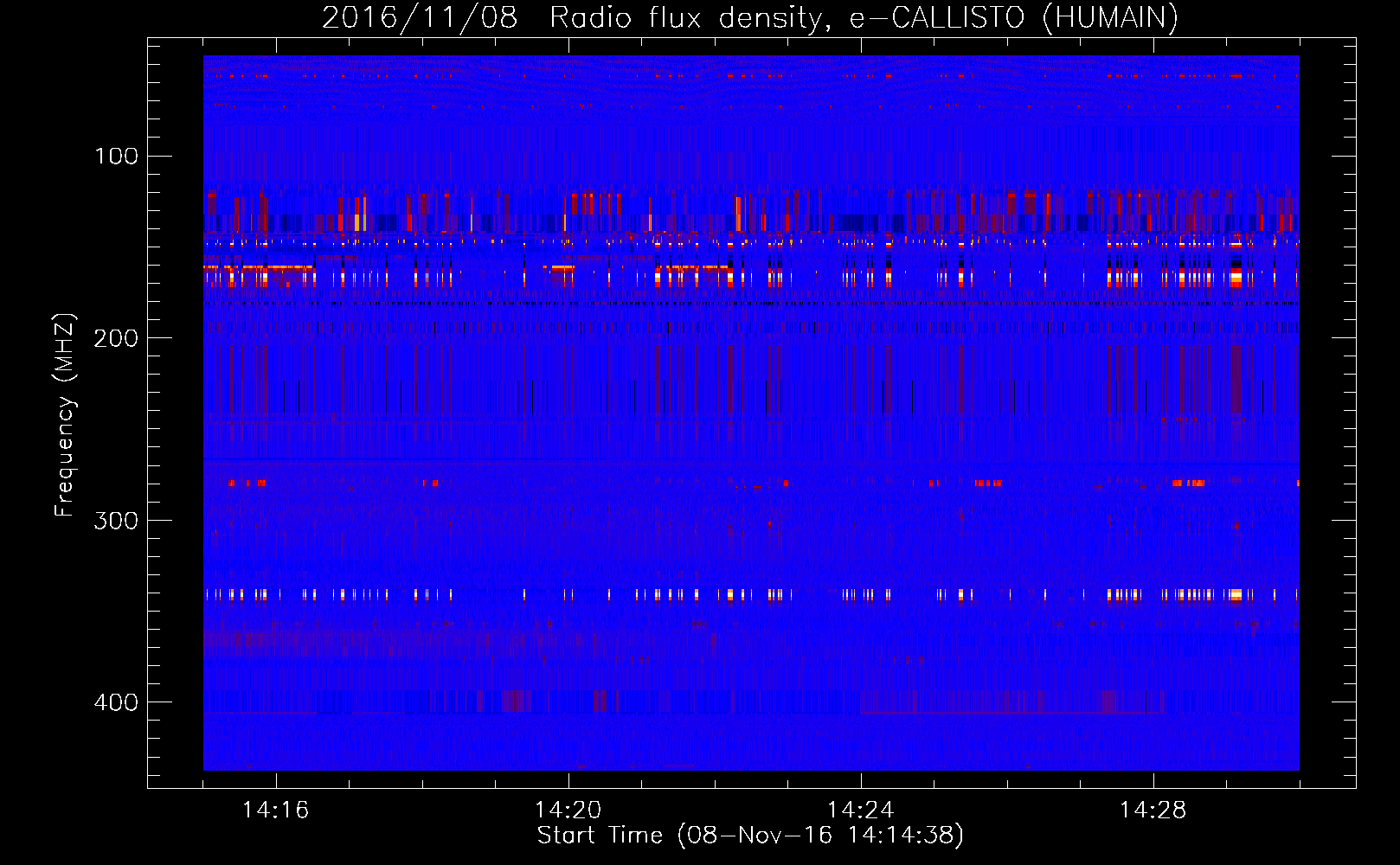Click the 200 frequency tick label
This screenshot has width=1400, height=865.
point(117,338)
